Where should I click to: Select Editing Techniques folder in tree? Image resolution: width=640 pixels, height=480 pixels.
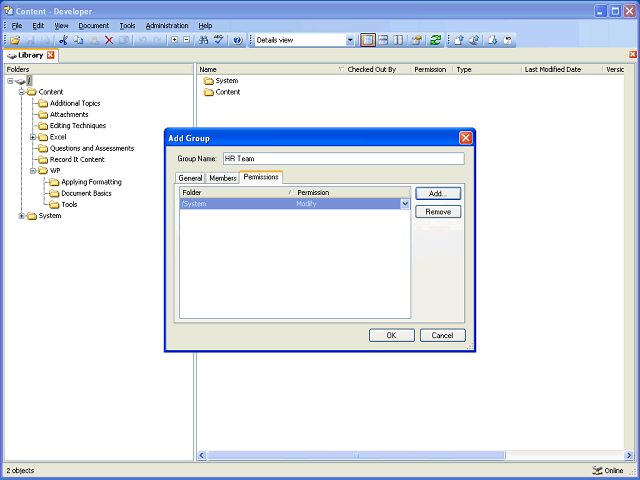coord(78,126)
